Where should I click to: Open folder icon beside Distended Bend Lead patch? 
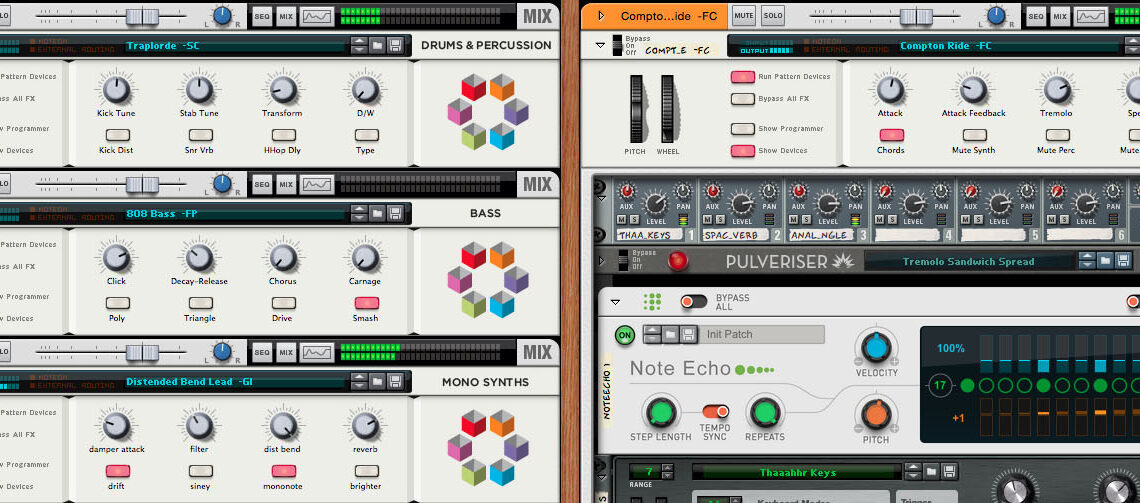(377, 382)
